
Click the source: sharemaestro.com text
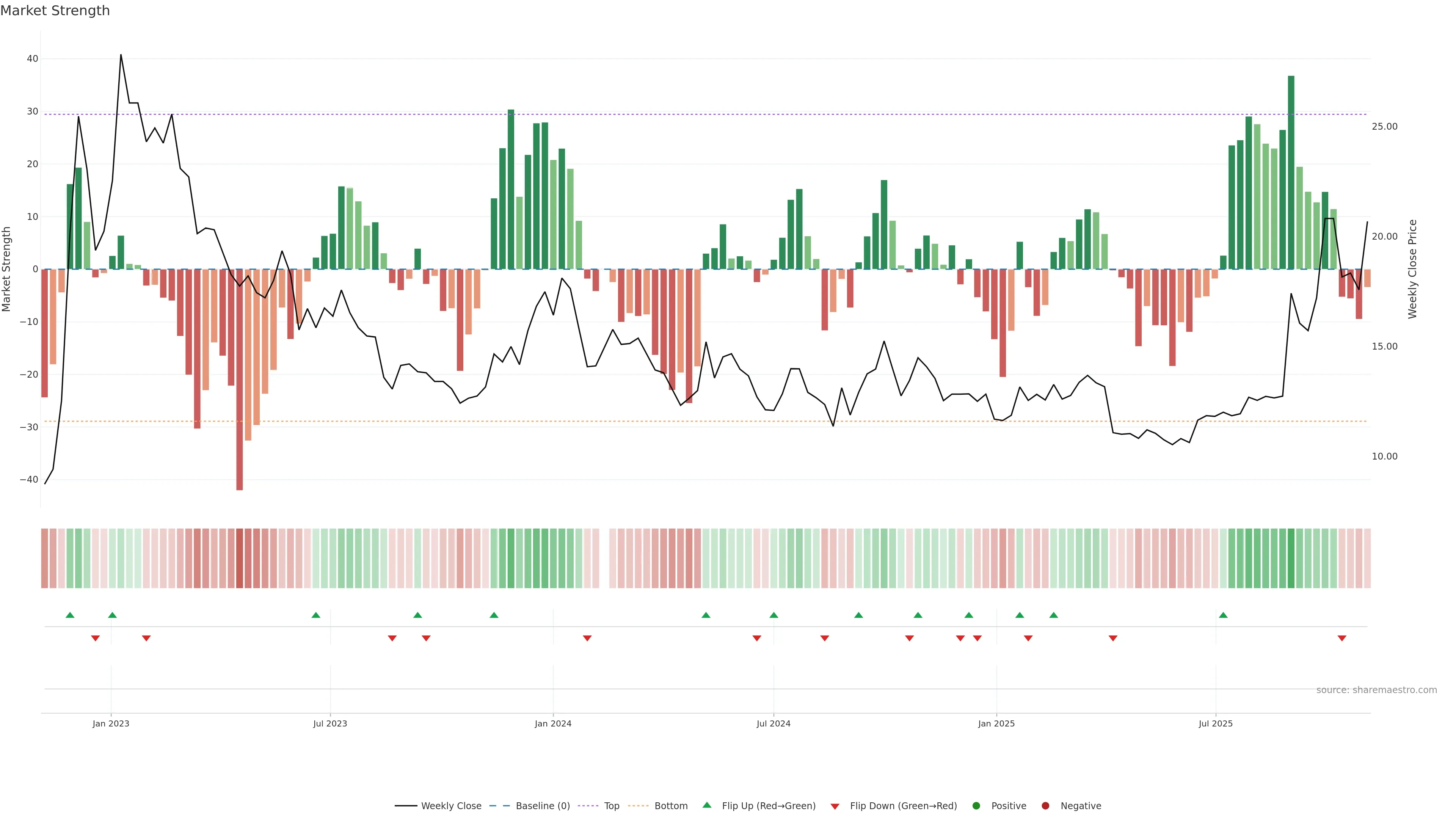click(1376, 690)
